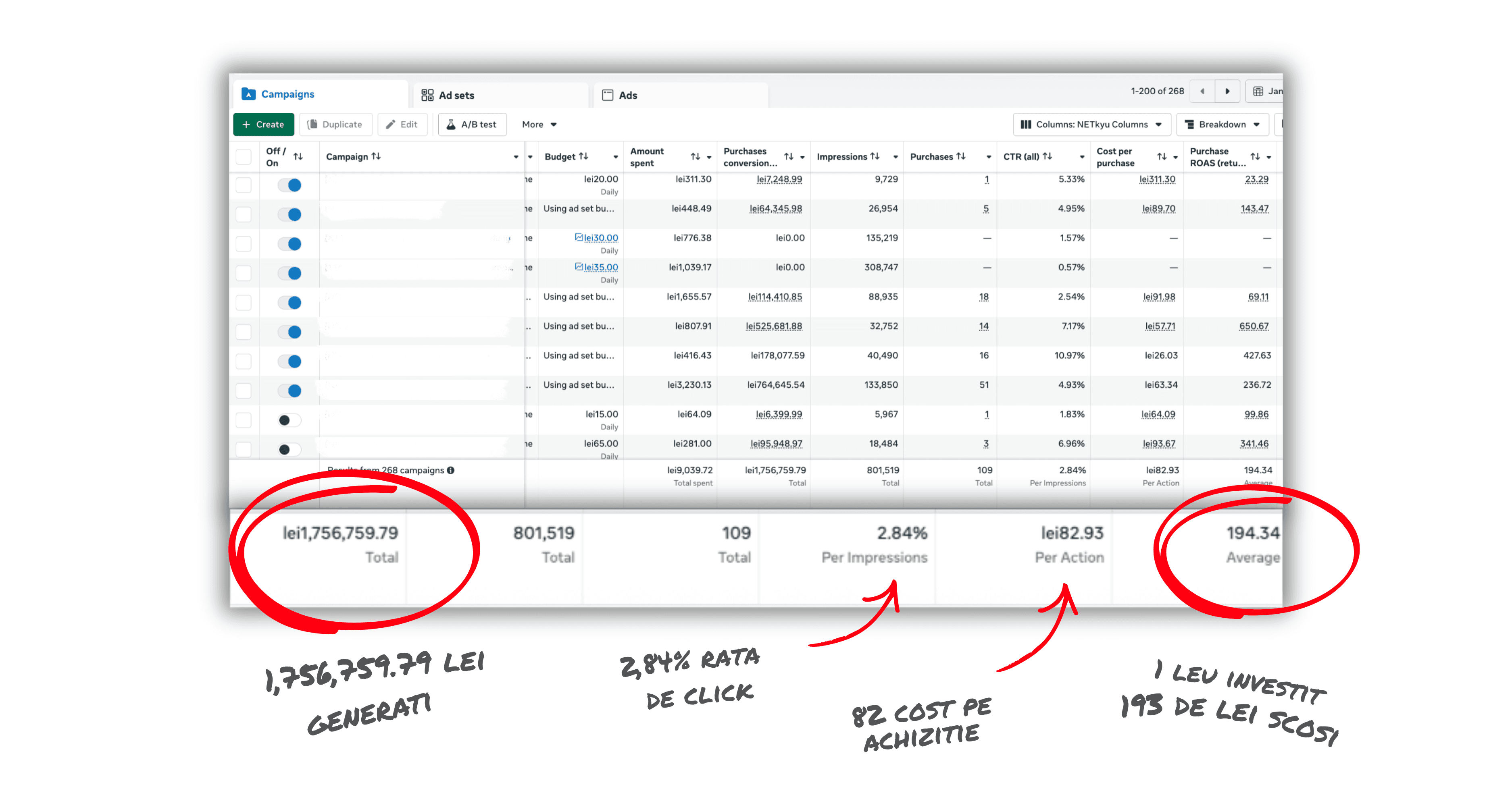
Task: Sort by Campaign column arrows icon
Action: (376, 156)
